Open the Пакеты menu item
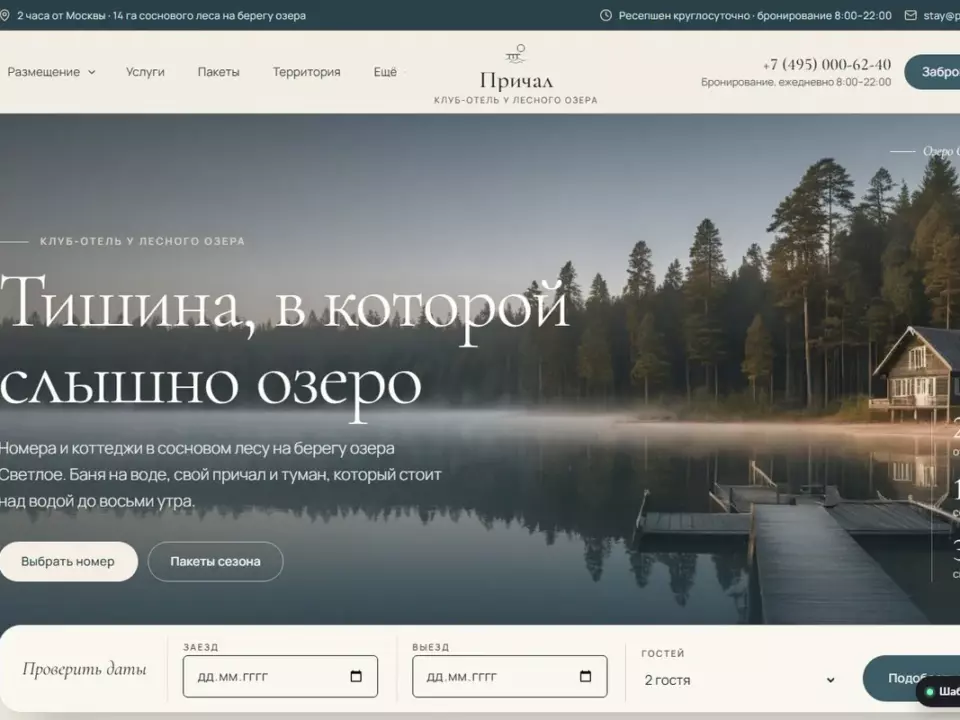Viewport: 960px width, 720px height. click(x=219, y=72)
